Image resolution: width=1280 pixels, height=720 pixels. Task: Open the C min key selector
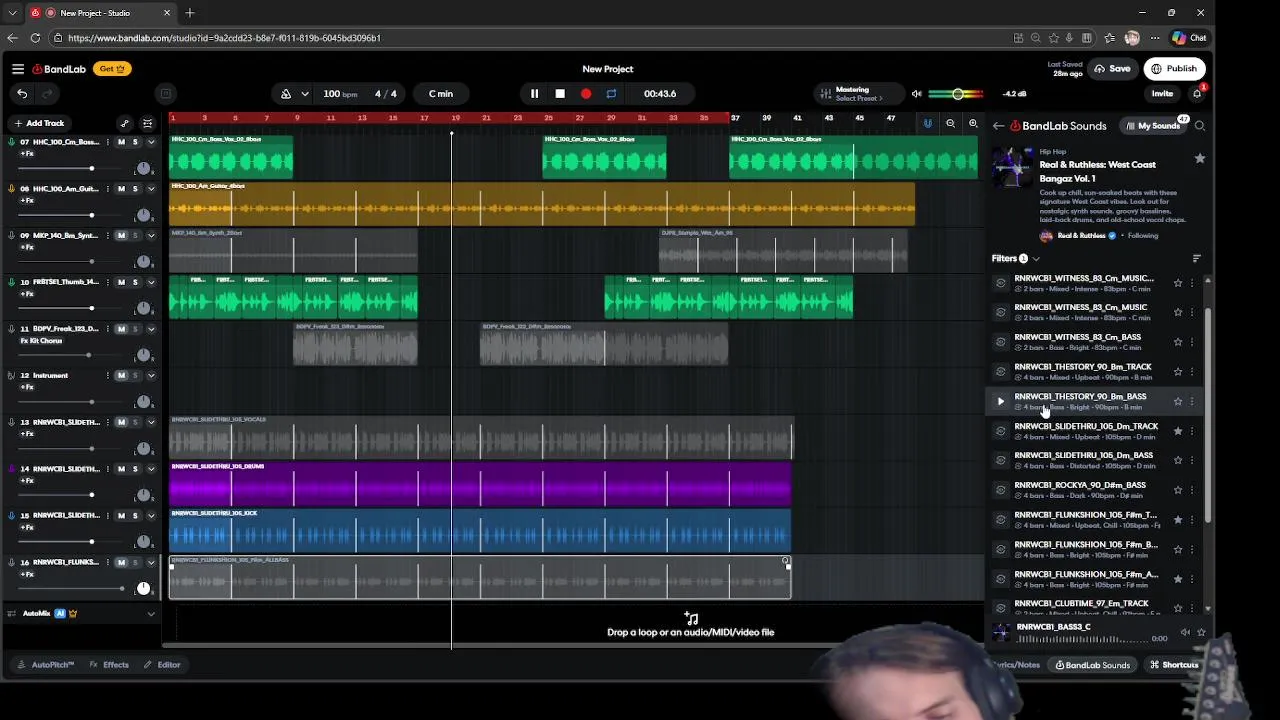(441, 94)
